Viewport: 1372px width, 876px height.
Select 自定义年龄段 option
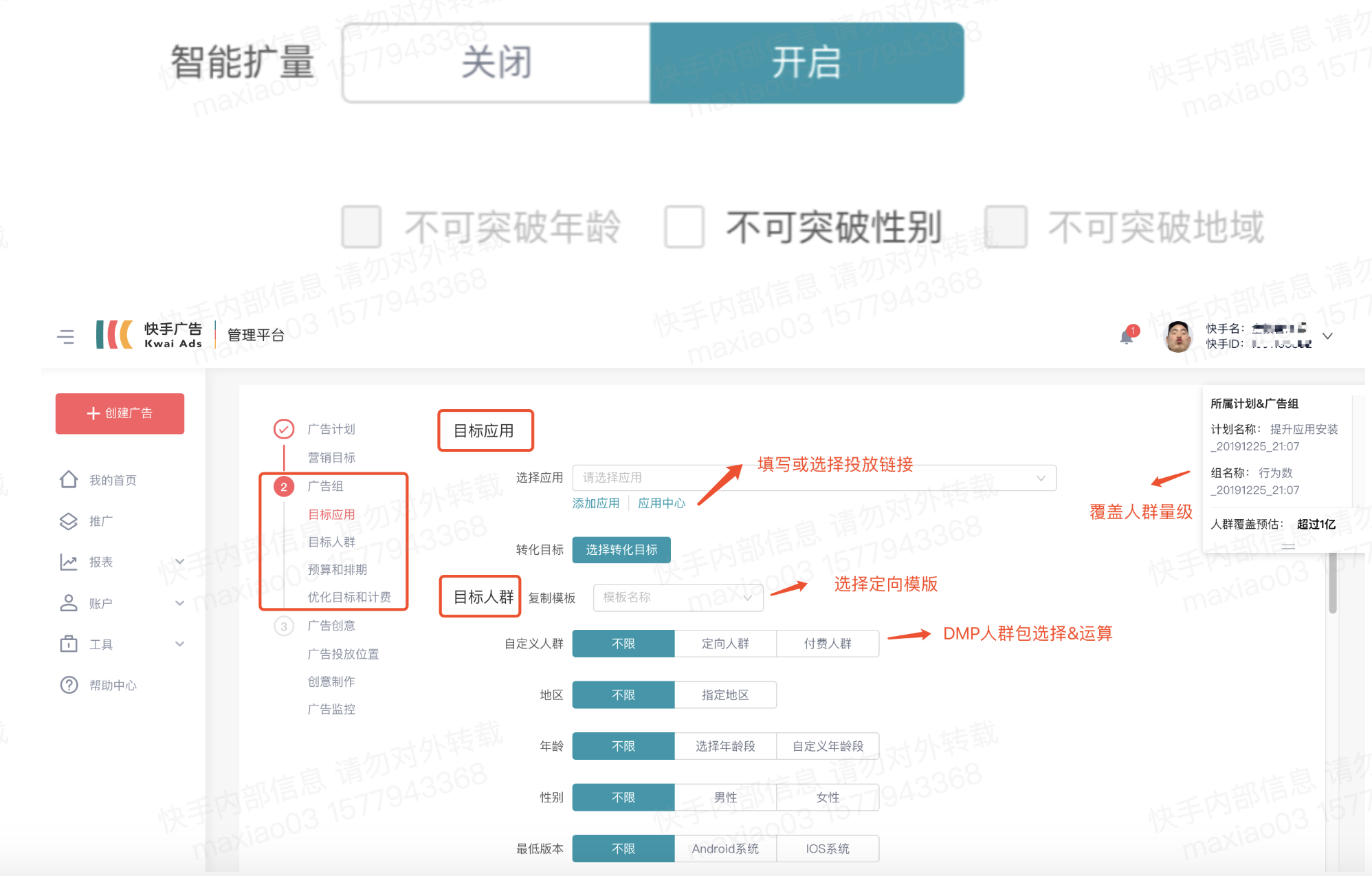point(828,746)
